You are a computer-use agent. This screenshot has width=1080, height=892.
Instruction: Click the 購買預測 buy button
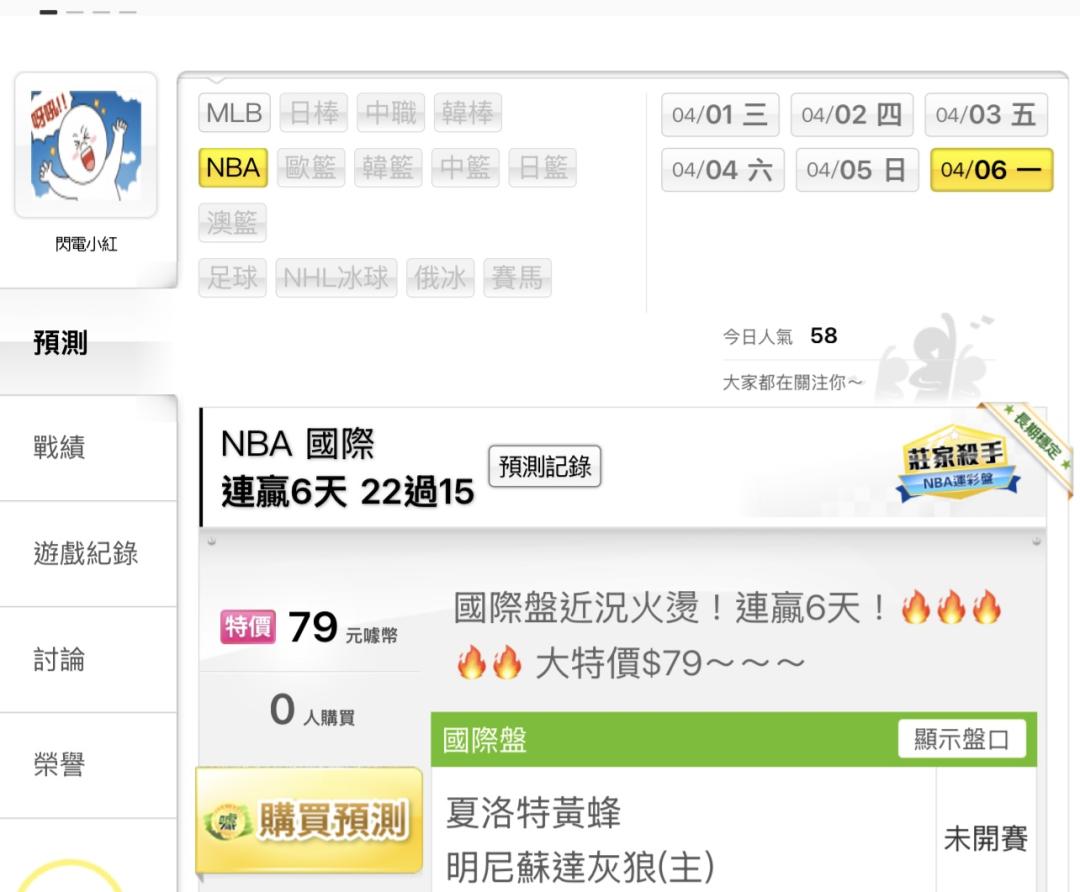pos(309,820)
